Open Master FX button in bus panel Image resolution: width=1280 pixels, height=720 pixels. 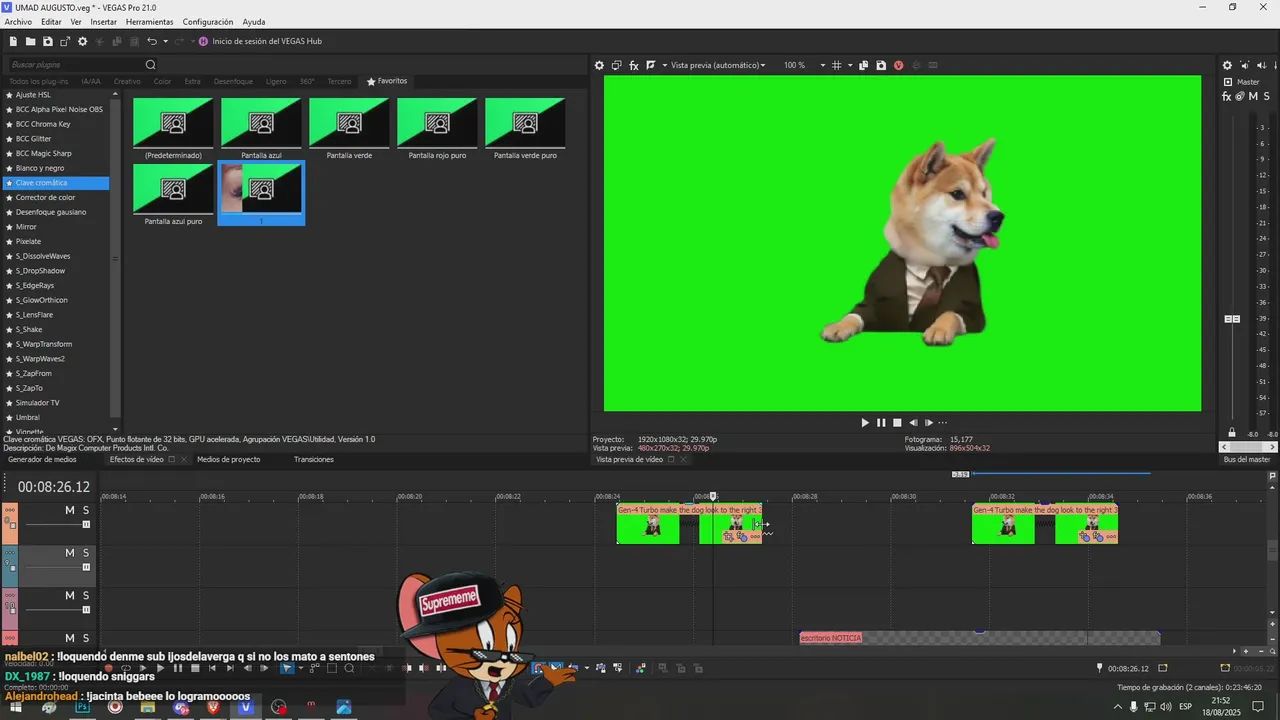point(1228,97)
